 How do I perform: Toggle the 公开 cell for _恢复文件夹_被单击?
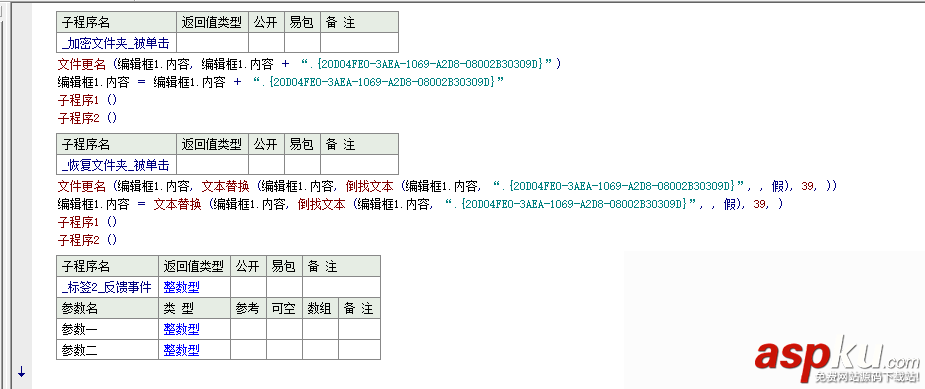coord(267,165)
